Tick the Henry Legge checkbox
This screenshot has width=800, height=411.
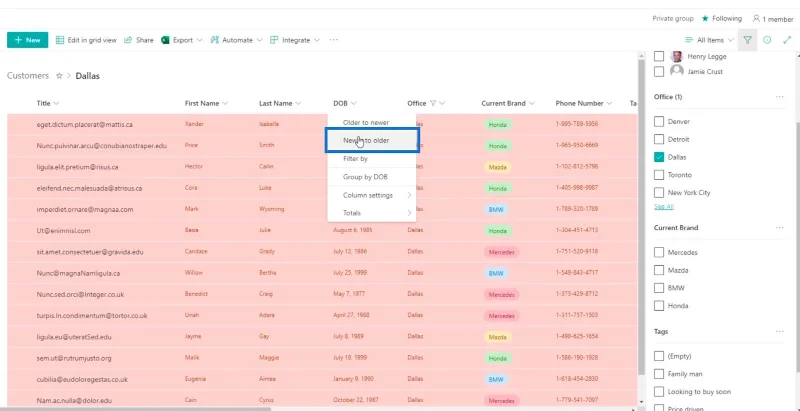click(x=659, y=57)
